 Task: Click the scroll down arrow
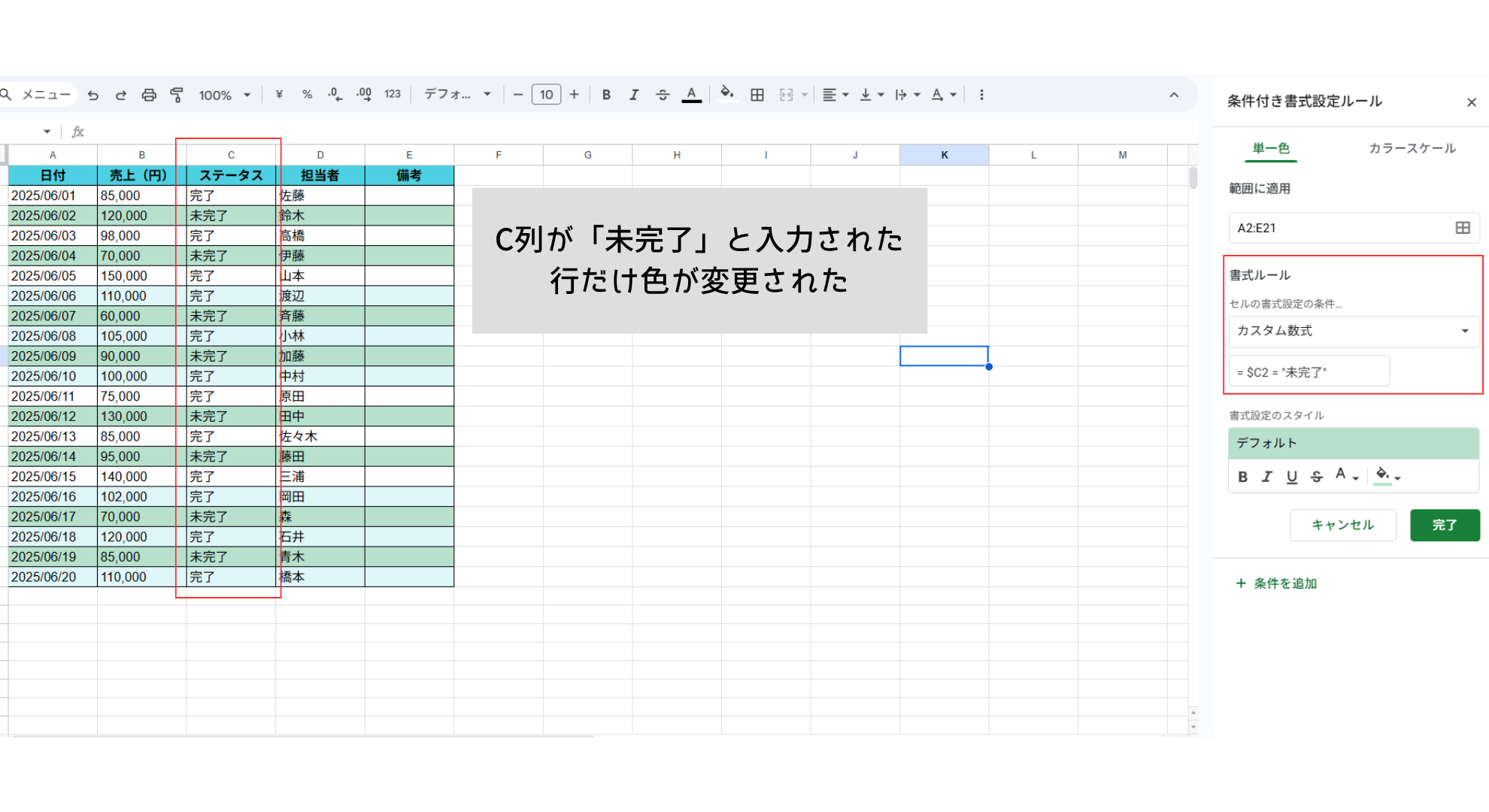pyautogui.click(x=1193, y=727)
